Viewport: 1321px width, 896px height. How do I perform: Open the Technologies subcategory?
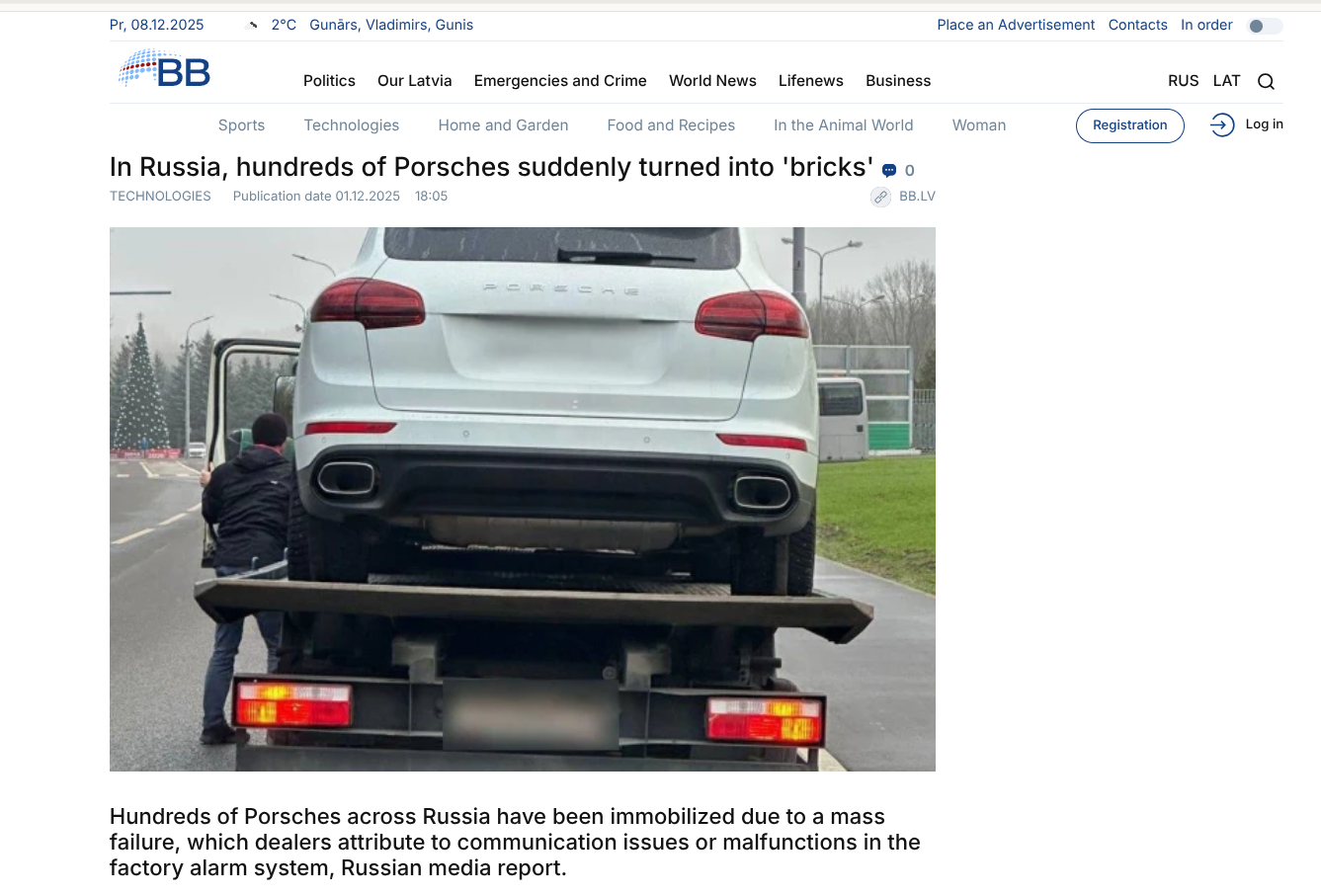(352, 125)
